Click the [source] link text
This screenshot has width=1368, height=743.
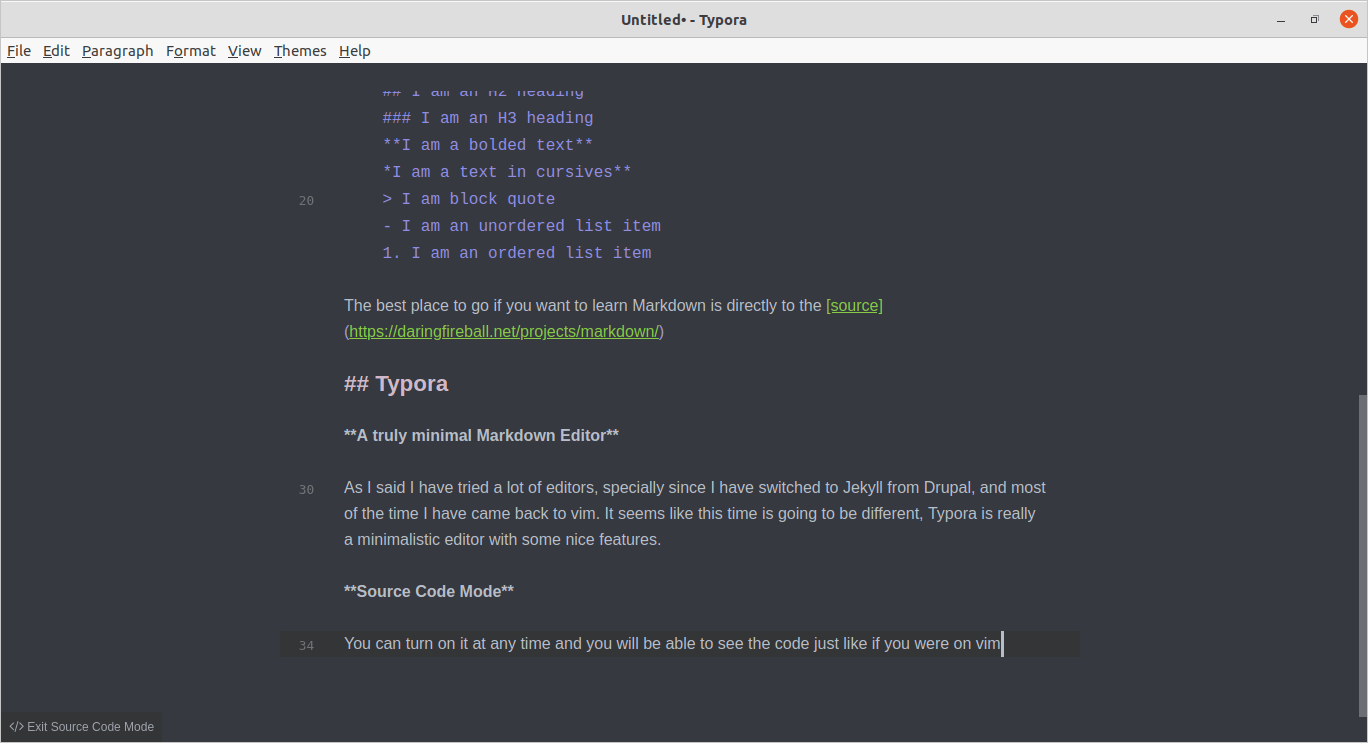pos(854,306)
